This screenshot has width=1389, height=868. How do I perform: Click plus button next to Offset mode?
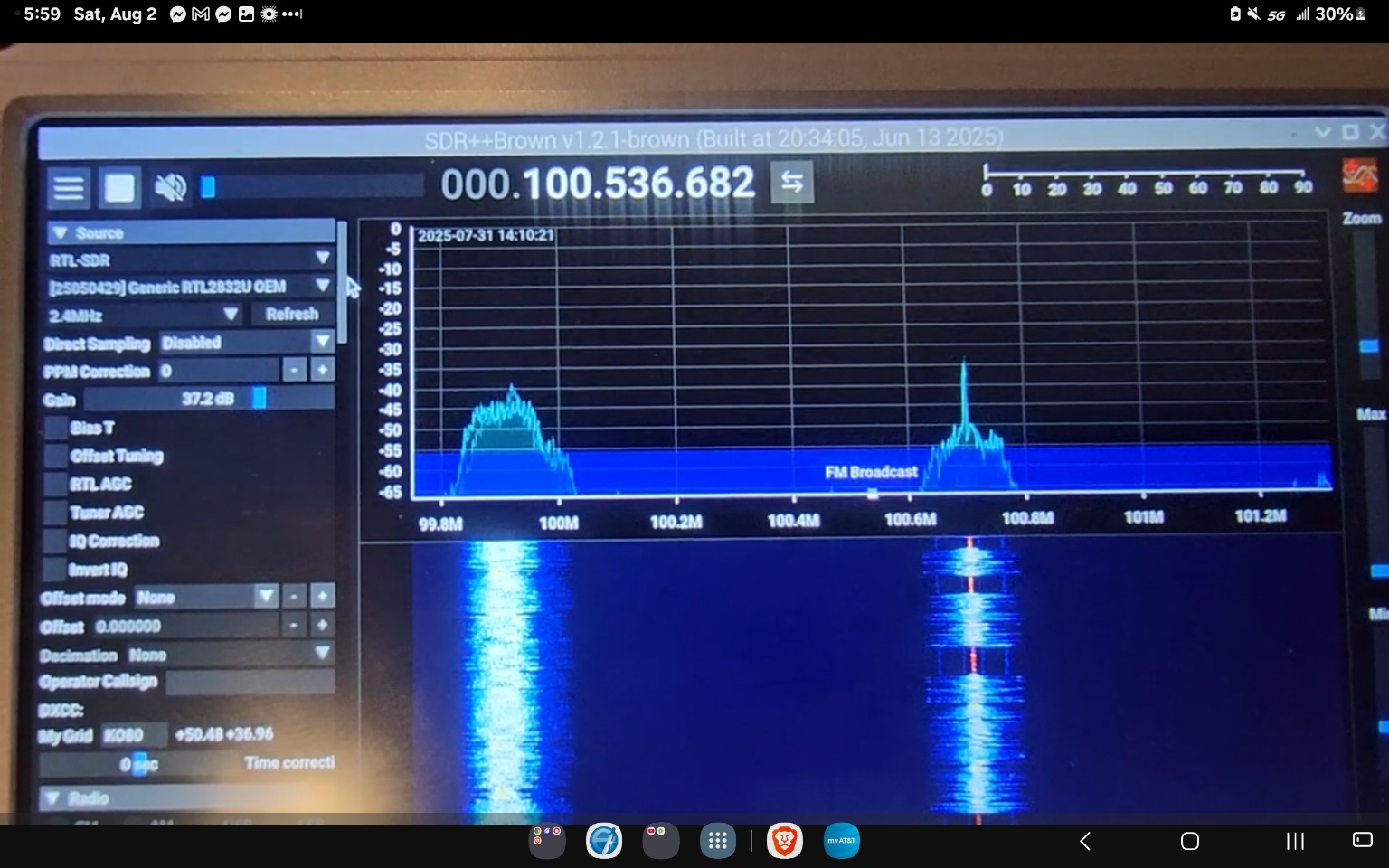pyautogui.click(x=322, y=597)
